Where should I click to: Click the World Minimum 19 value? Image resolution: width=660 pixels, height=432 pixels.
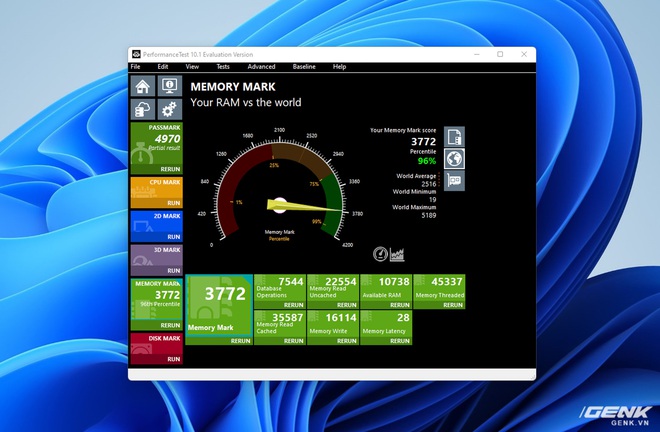tap(432, 200)
